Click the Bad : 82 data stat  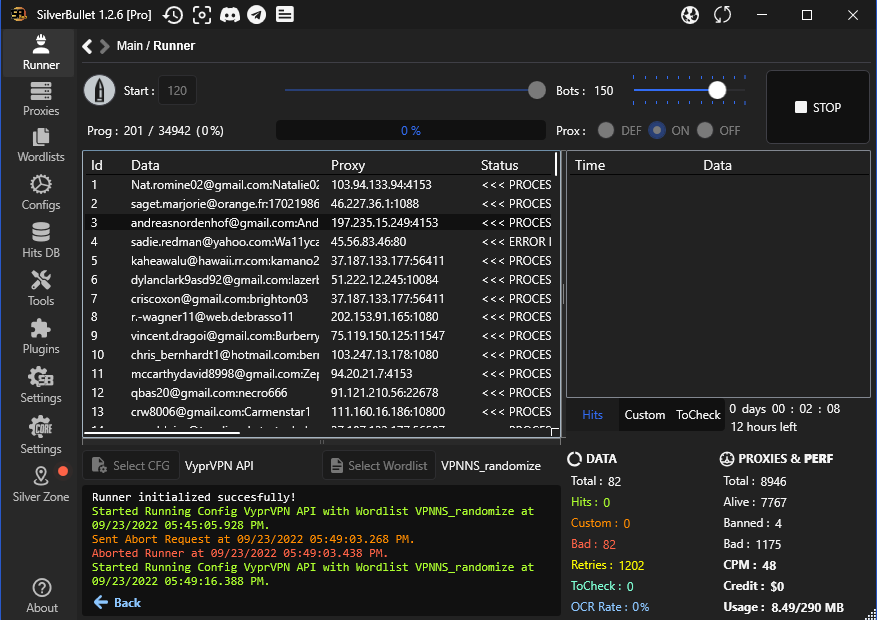(x=593, y=544)
